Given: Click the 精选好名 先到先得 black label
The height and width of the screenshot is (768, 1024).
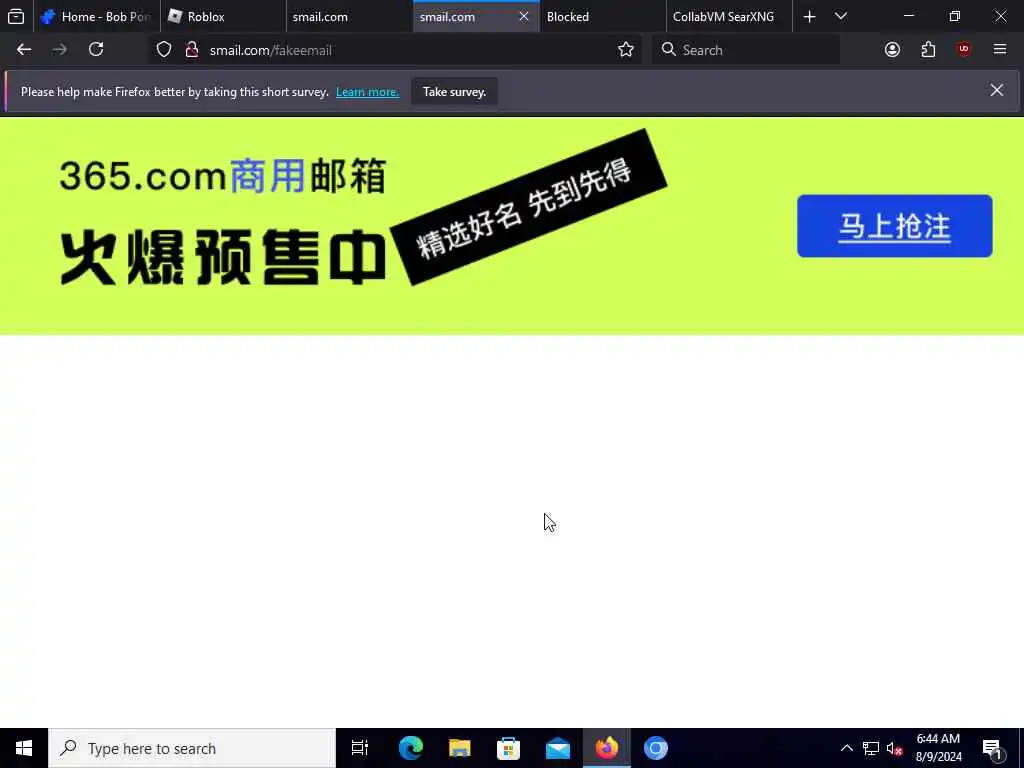Looking at the screenshot, I should pos(528,208).
